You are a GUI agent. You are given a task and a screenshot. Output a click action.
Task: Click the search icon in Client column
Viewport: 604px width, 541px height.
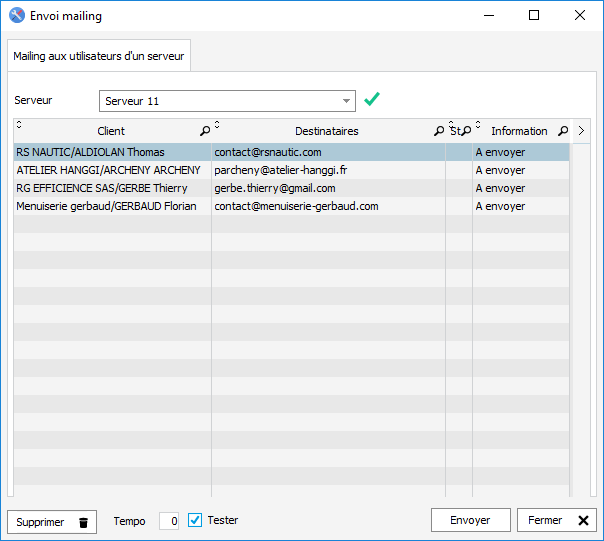[x=205, y=131]
